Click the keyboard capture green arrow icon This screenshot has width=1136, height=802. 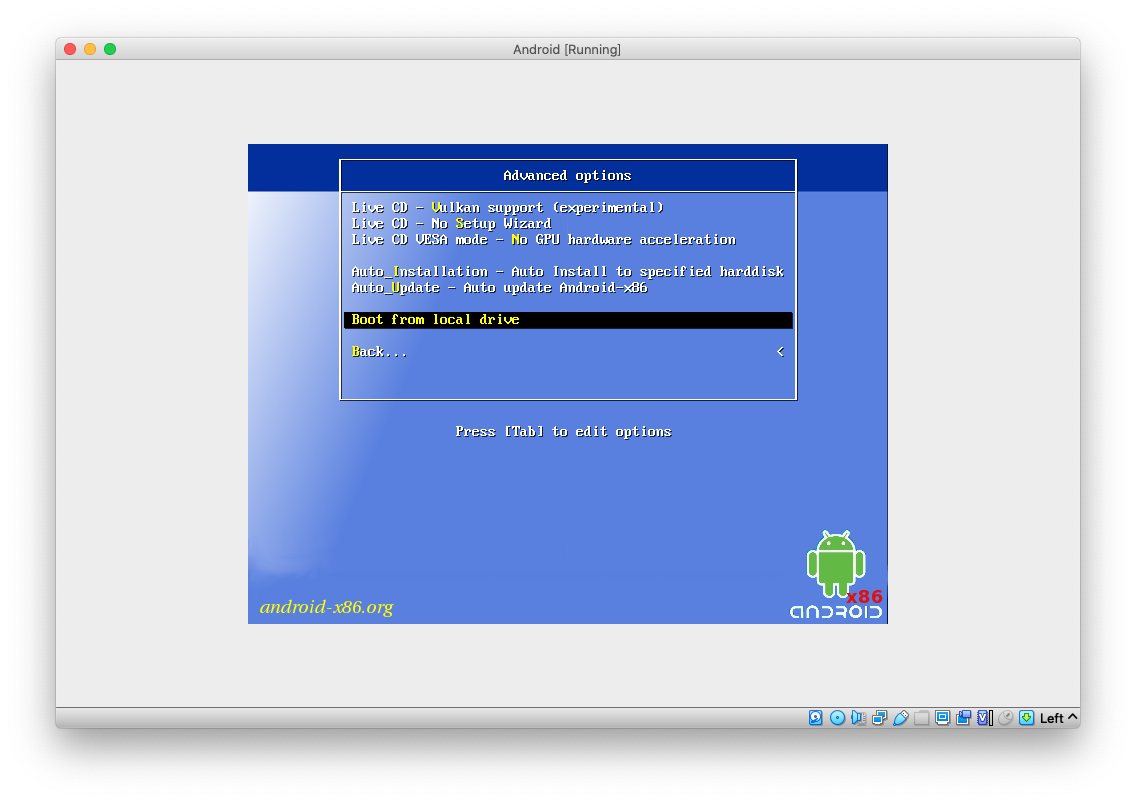coord(1027,718)
